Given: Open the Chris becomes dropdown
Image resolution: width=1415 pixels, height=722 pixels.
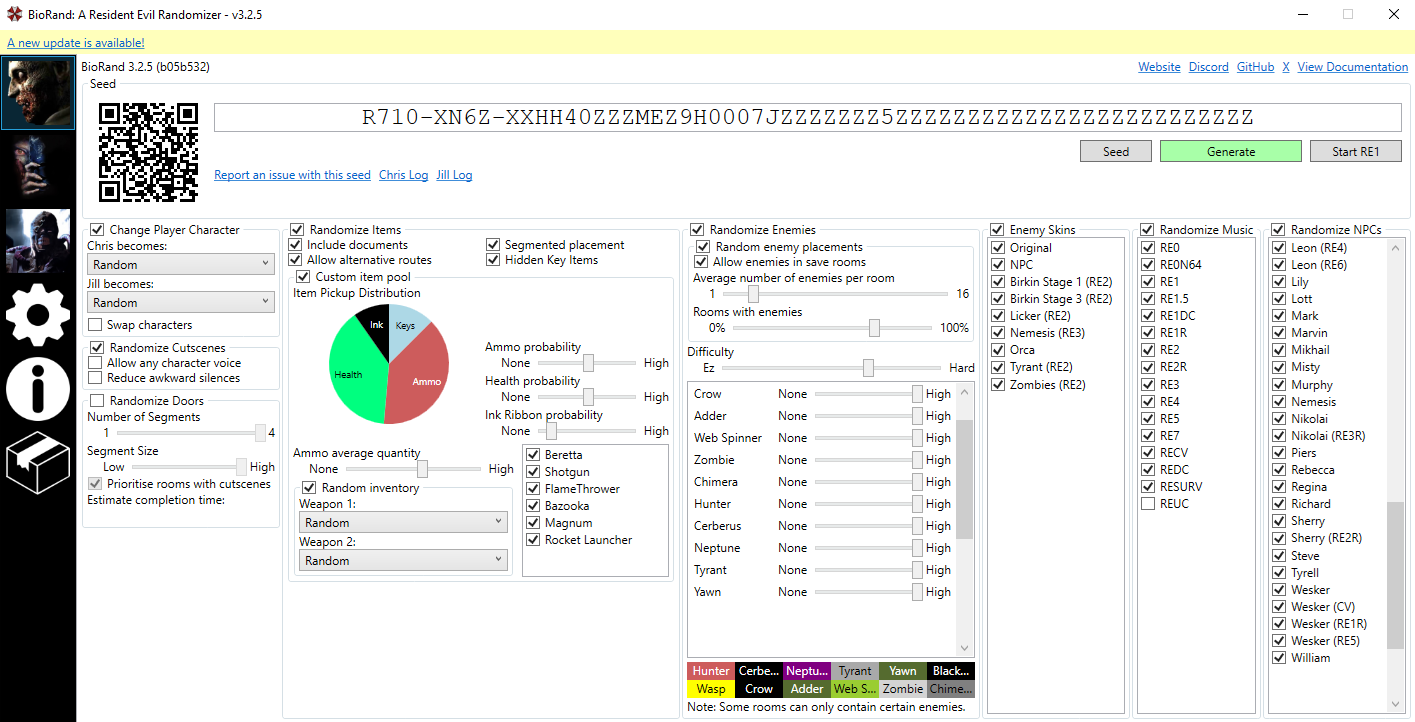Looking at the screenshot, I should (x=181, y=264).
